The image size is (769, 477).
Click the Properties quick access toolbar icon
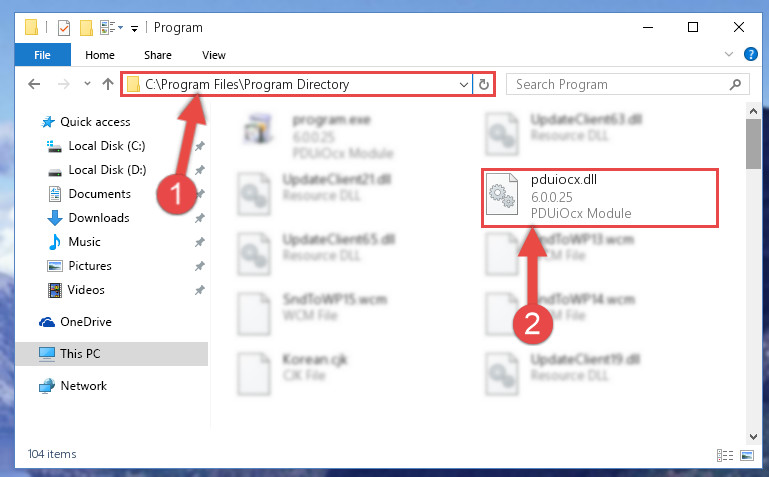tap(64, 28)
